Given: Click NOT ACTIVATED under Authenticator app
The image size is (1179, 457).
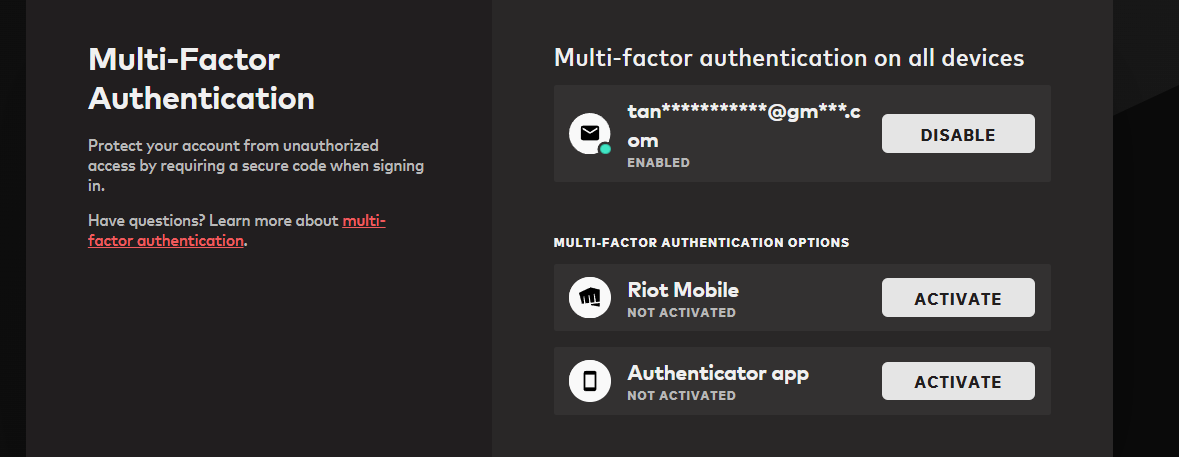Looking at the screenshot, I should tap(681, 396).
